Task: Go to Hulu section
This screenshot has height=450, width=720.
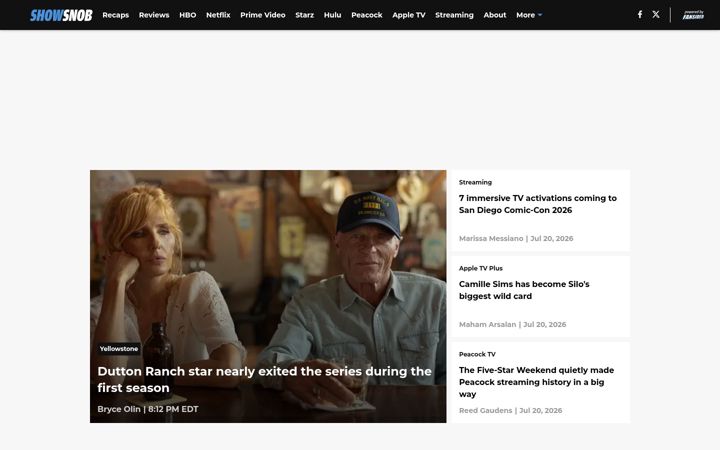Action: [332, 15]
